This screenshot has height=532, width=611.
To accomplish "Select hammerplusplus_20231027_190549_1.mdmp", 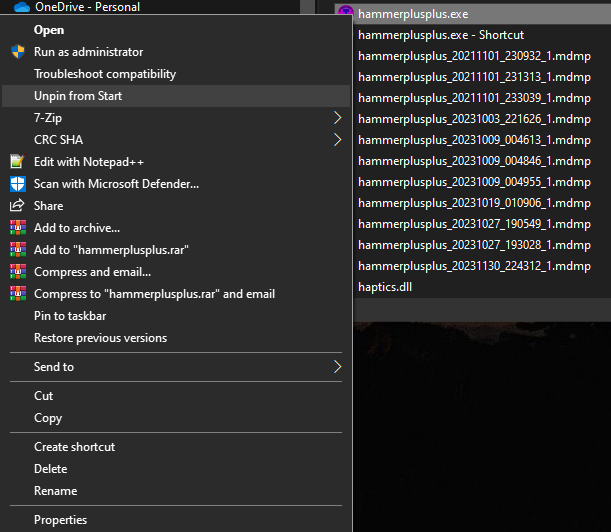I will pos(474,224).
